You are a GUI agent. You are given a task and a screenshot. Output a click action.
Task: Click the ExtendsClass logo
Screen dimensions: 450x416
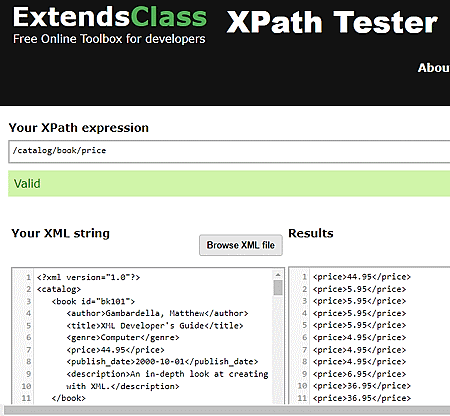pyautogui.click(x=110, y=17)
